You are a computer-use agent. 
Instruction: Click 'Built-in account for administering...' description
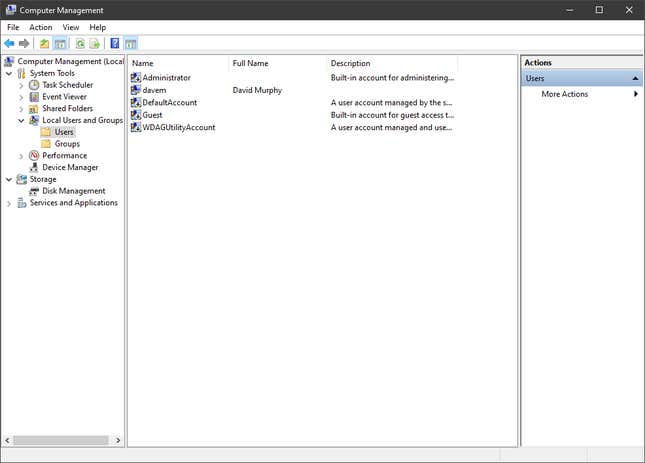pyautogui.click(x=392, y=77)
